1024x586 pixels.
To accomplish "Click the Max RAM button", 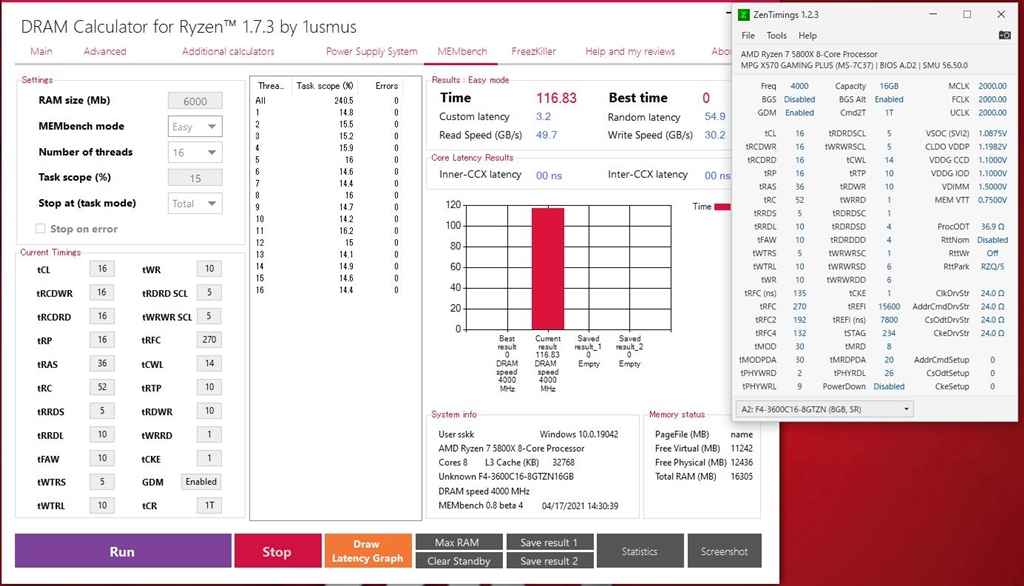I will pyautogui.click(x=458, y=542).
